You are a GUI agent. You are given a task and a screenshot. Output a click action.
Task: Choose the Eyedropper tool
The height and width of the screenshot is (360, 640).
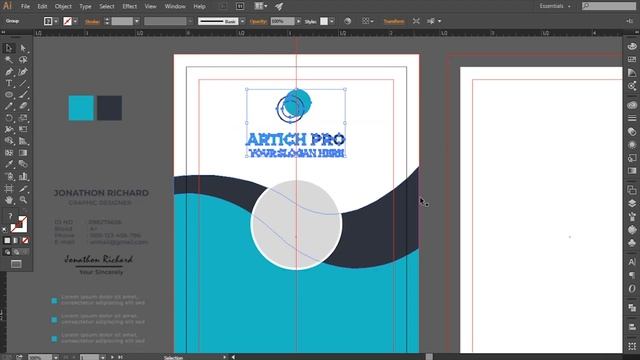tap(9, 164)
